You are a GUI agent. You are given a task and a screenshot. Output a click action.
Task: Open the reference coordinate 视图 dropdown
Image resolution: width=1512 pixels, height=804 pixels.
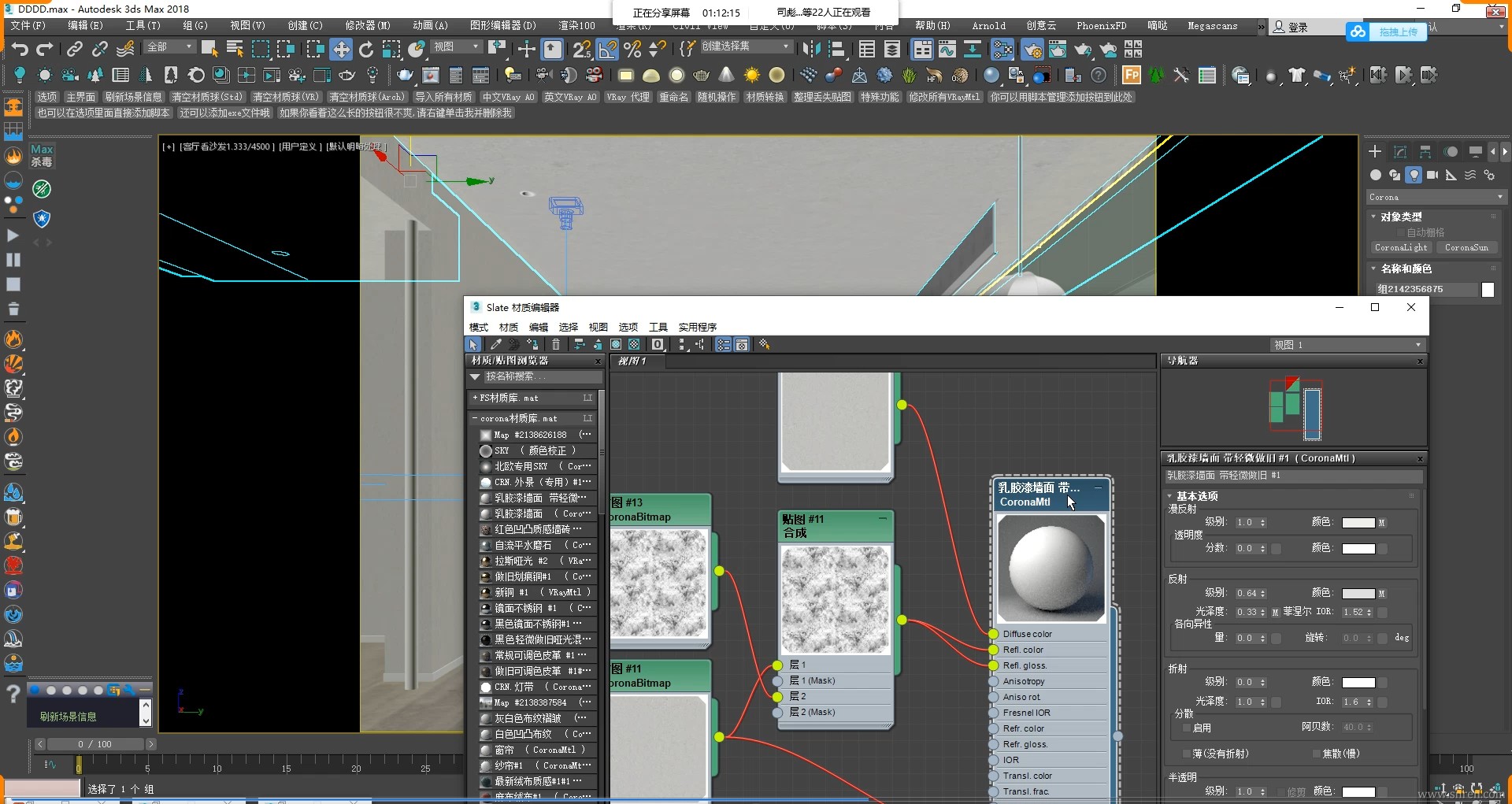point(457,47)
